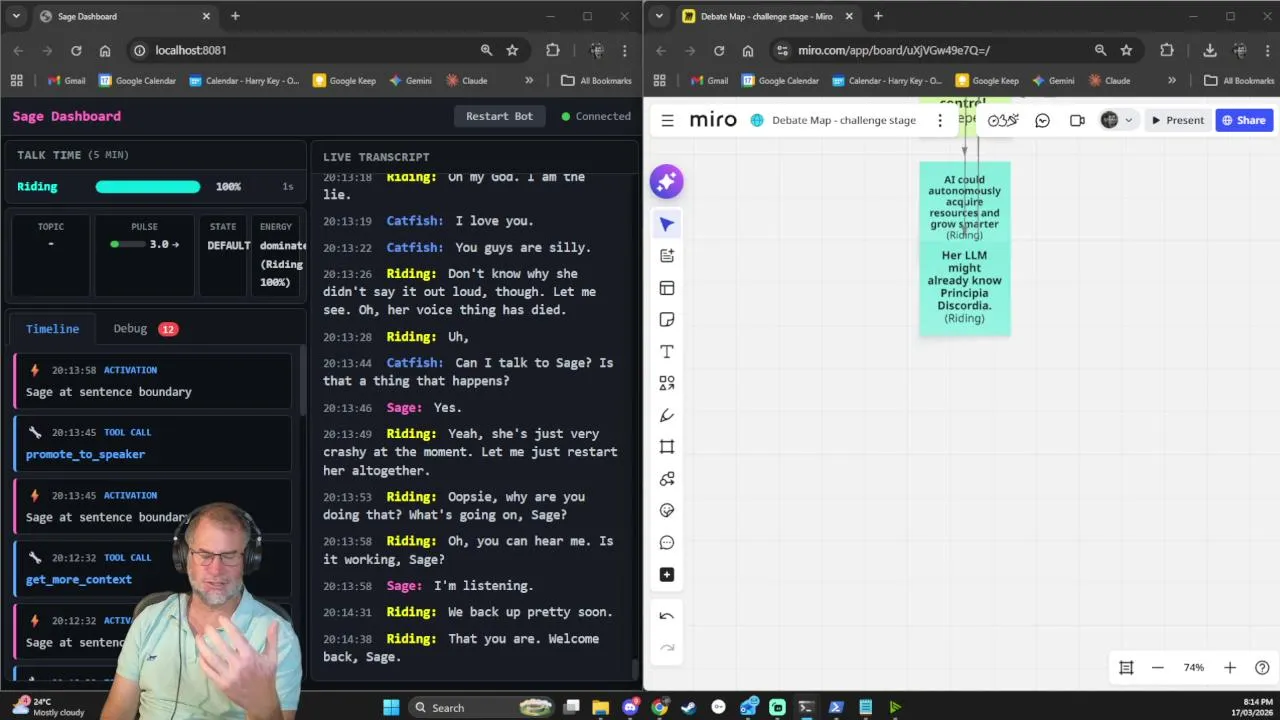Bookmark the Sage Dashboard page star
The height and width of the screenshot is (720, 1280).
(x=512, y=50)
